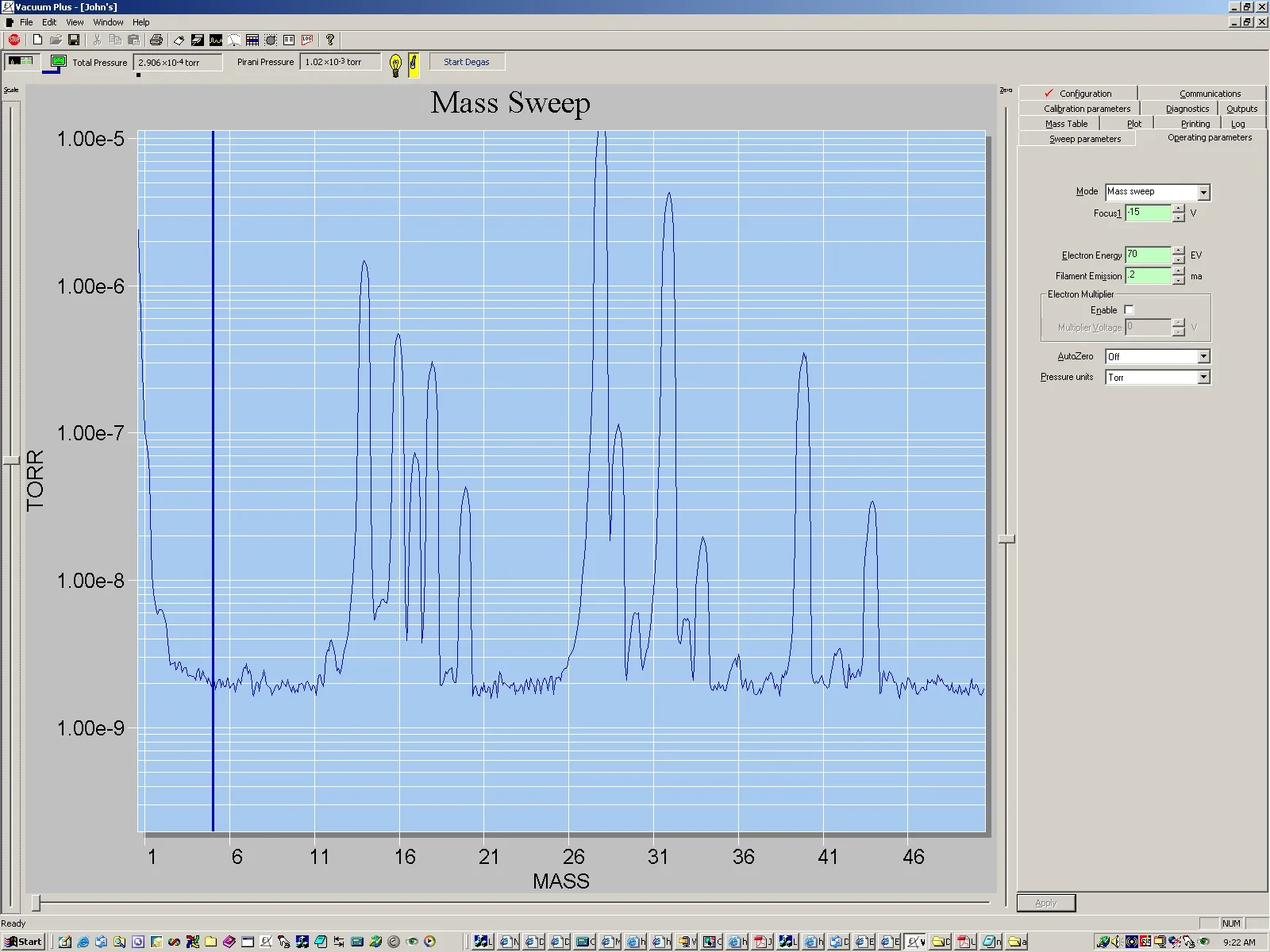
Task: Open the LOG toolbar icon
Action: (307, 40)
